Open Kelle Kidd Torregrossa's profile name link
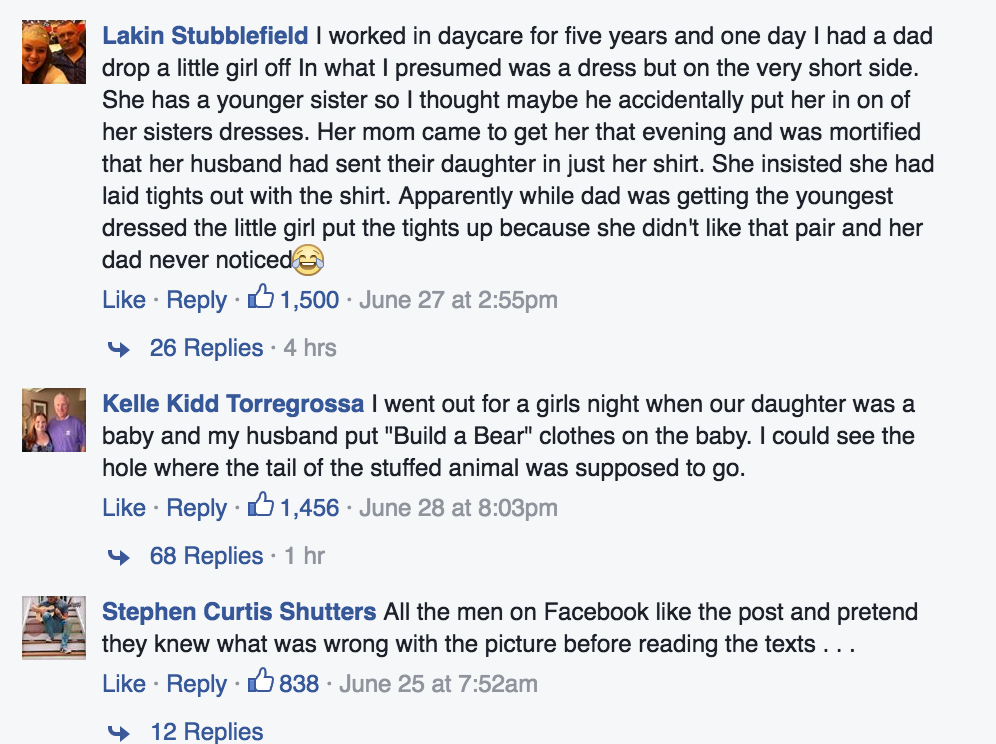Screen dimensions: 996x744 tap(233, 405)
